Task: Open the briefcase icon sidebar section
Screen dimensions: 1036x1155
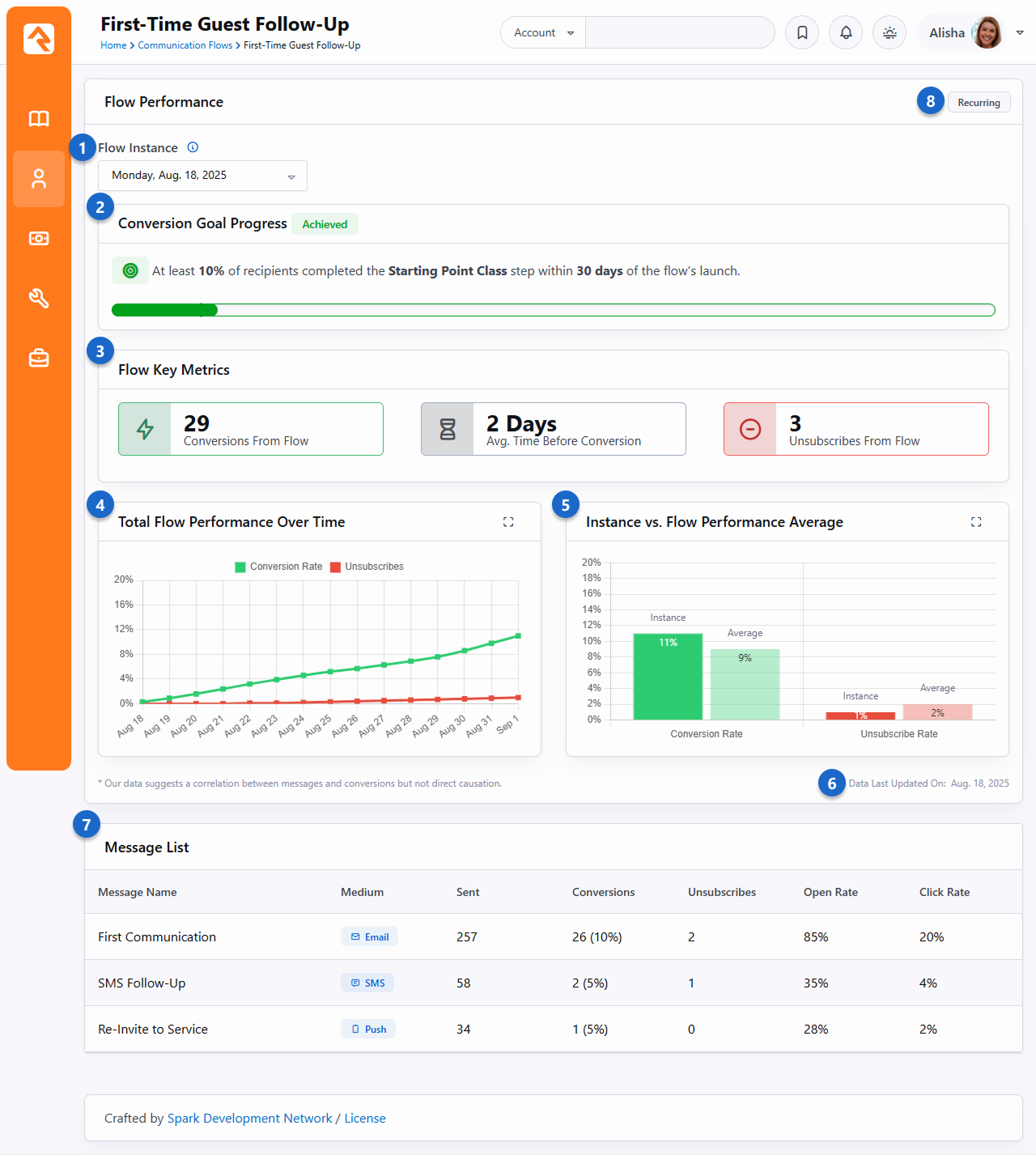Action: [39, 358]
